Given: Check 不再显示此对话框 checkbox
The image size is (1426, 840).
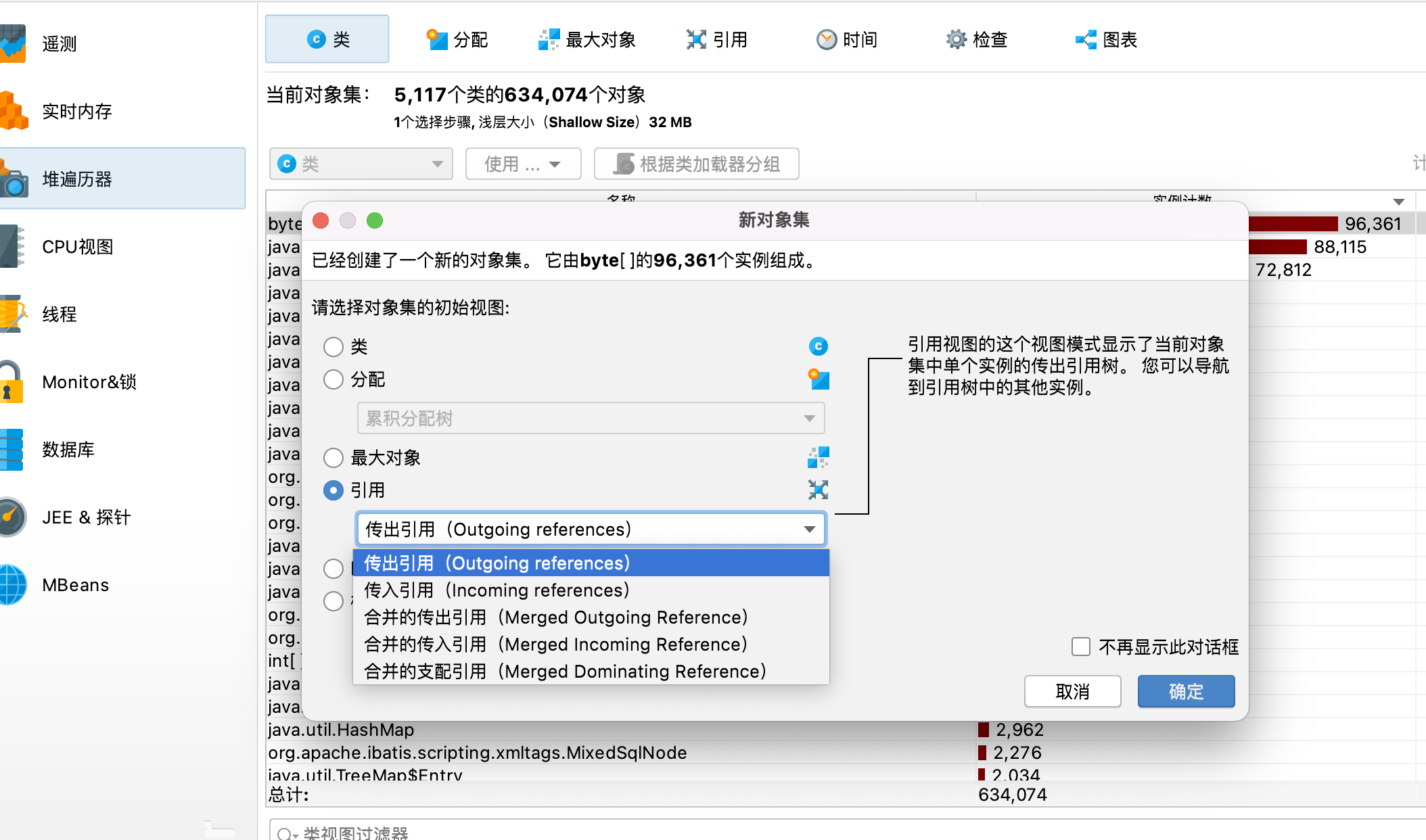Looking at the screenshot, I should click(x=1081, y=647).
